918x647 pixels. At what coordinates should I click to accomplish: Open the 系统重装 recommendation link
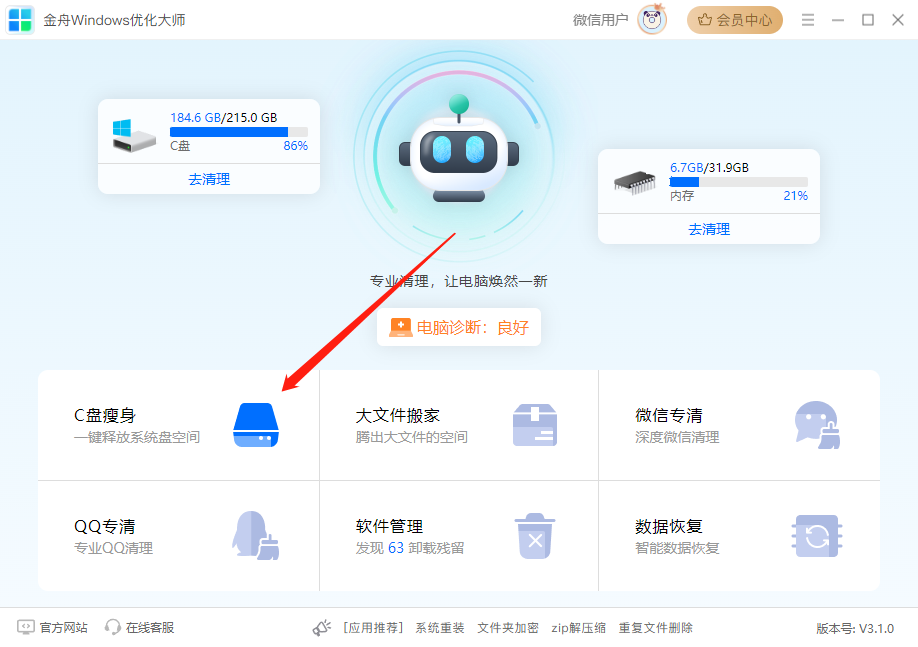click(440, 628)
